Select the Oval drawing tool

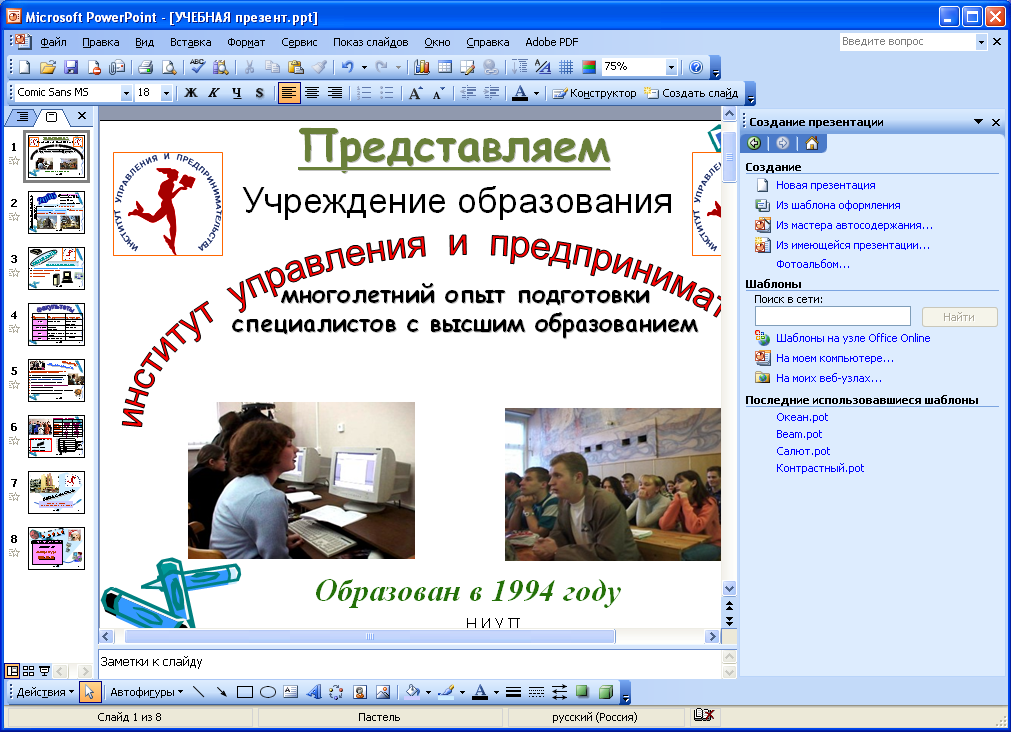tap(268, 692)
